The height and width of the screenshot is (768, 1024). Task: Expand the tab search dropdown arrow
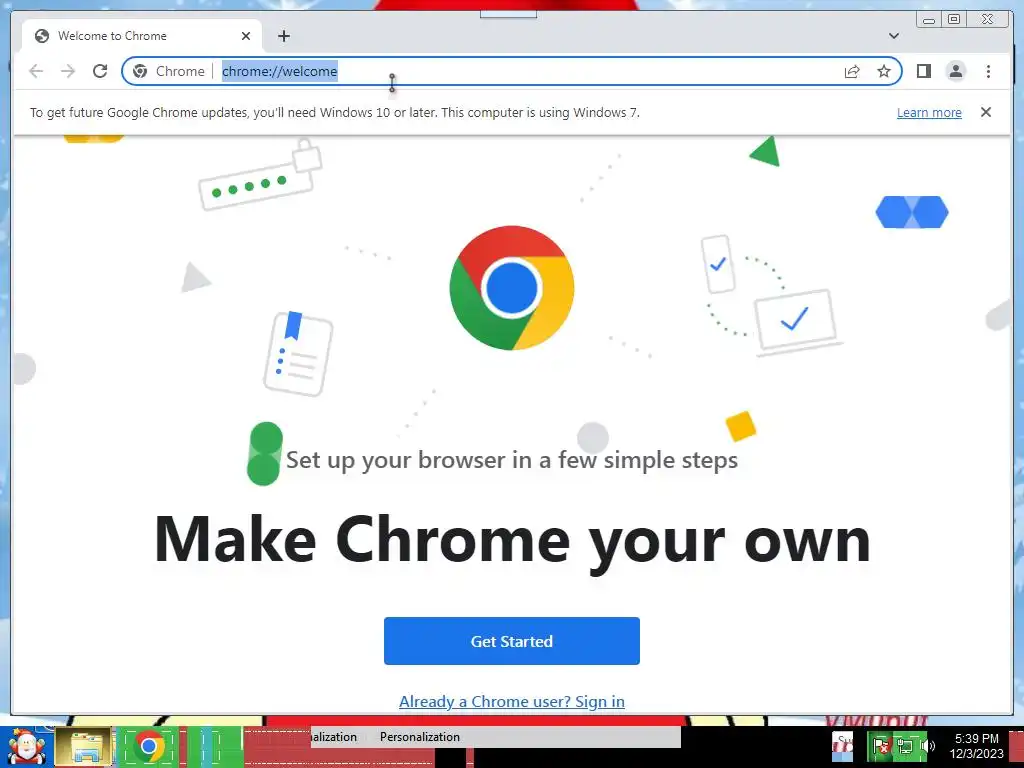tap(894, 36)
